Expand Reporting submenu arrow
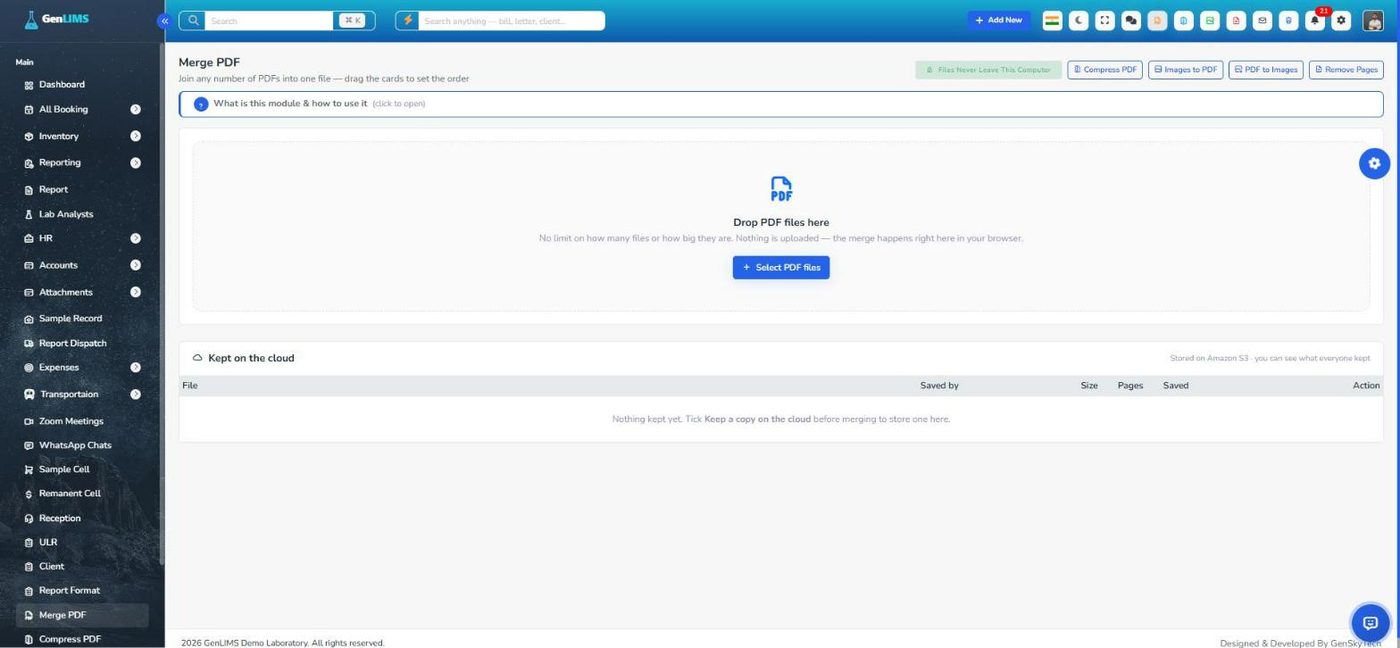This screenshot has width=1400, height=648. point(135,163)
